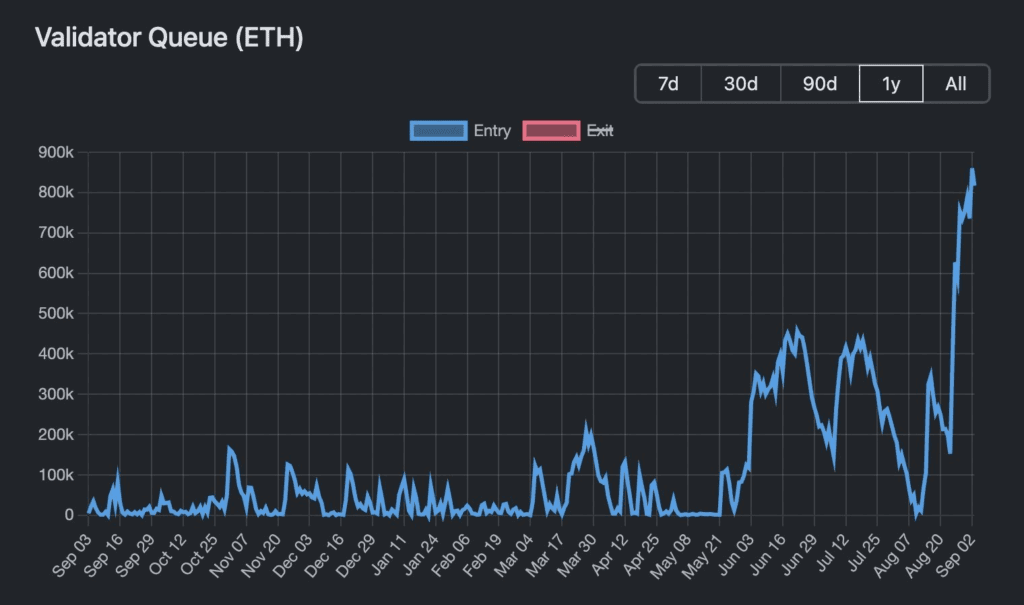Click the 900k y-axis label
Image resolution: width=1024 pixels, height=605 pixels.
coord(56,152)
